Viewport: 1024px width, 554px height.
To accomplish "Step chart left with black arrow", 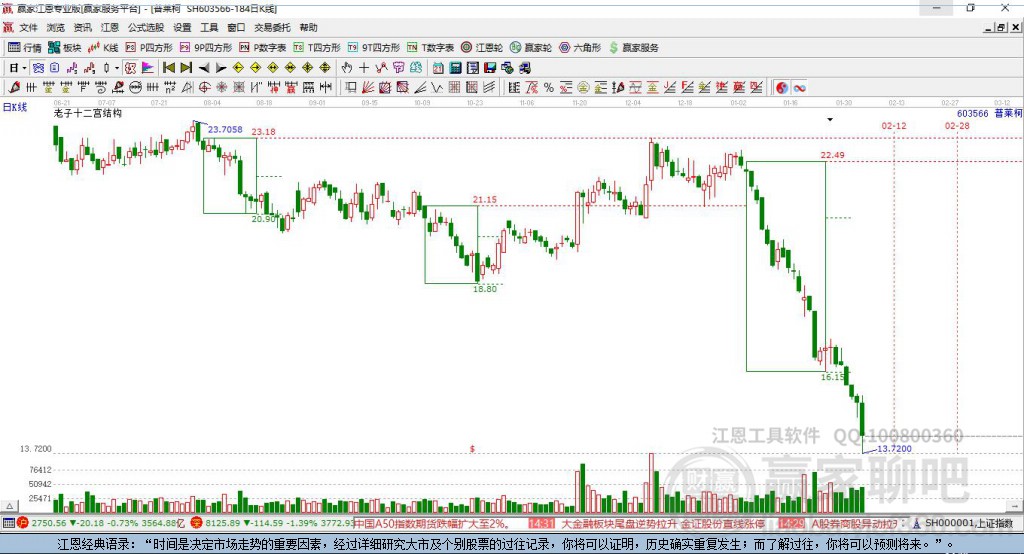I will 204,67.
